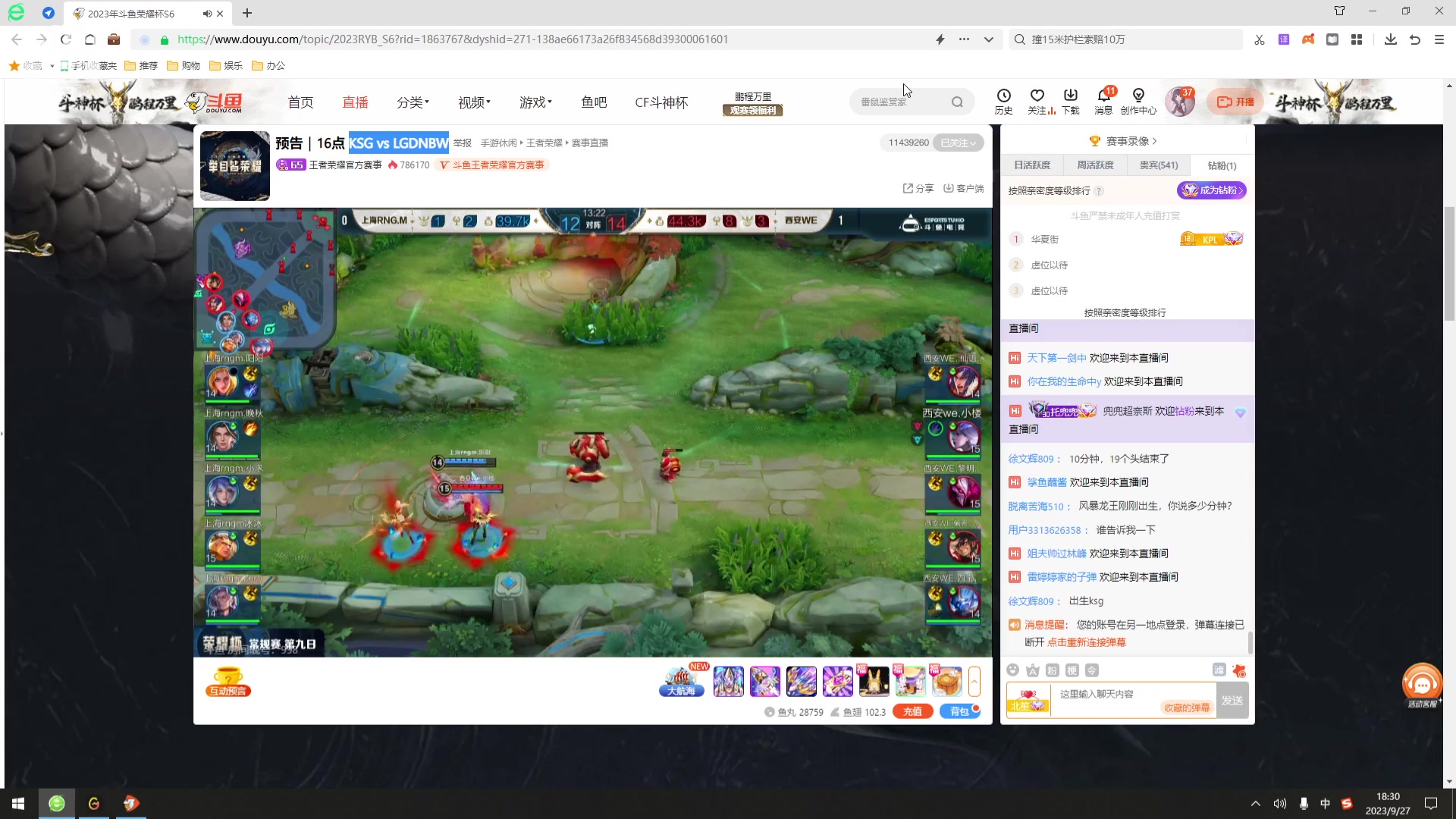Toggle Windows volume speaker in tray
Screen dimensions: 1456x819
(1280, 804)
